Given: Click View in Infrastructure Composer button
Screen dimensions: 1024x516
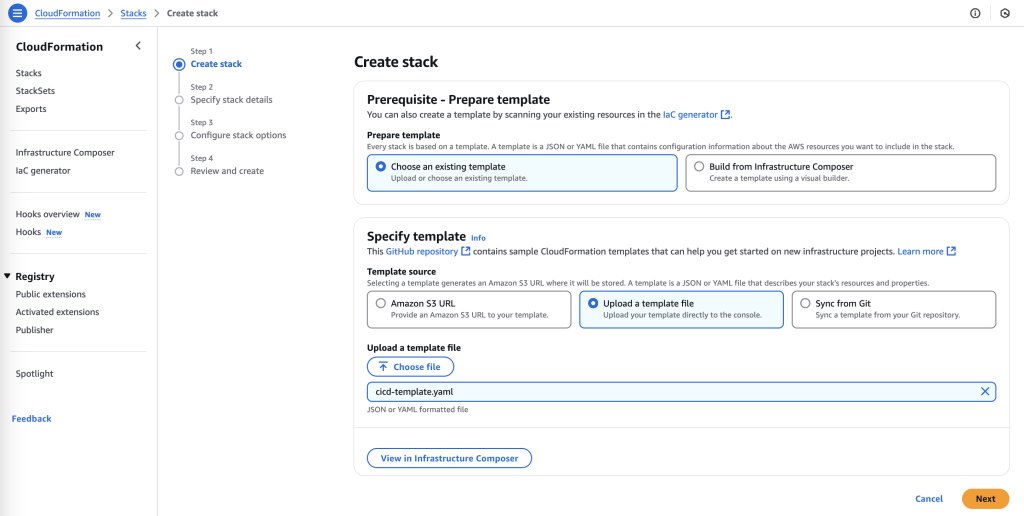Looking at the screenshot, I should pos(449,458).
